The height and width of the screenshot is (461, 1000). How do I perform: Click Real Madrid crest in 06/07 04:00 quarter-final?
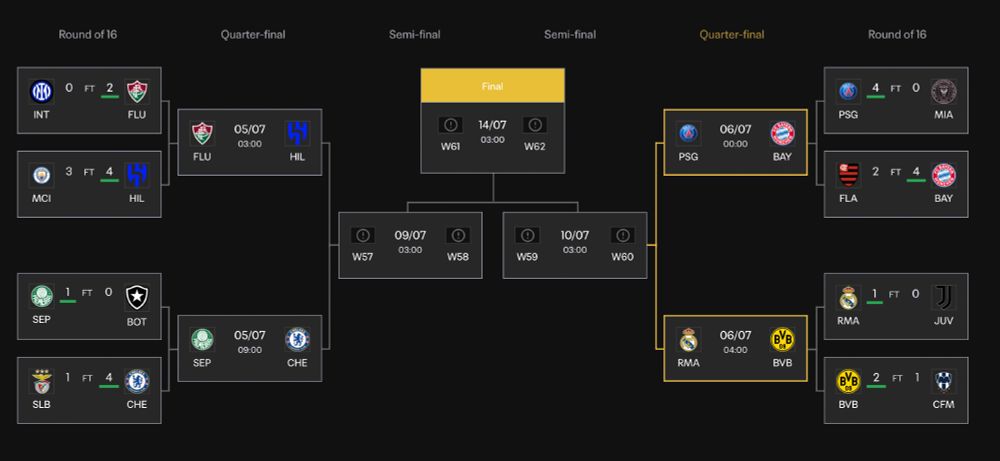point(689,340)
